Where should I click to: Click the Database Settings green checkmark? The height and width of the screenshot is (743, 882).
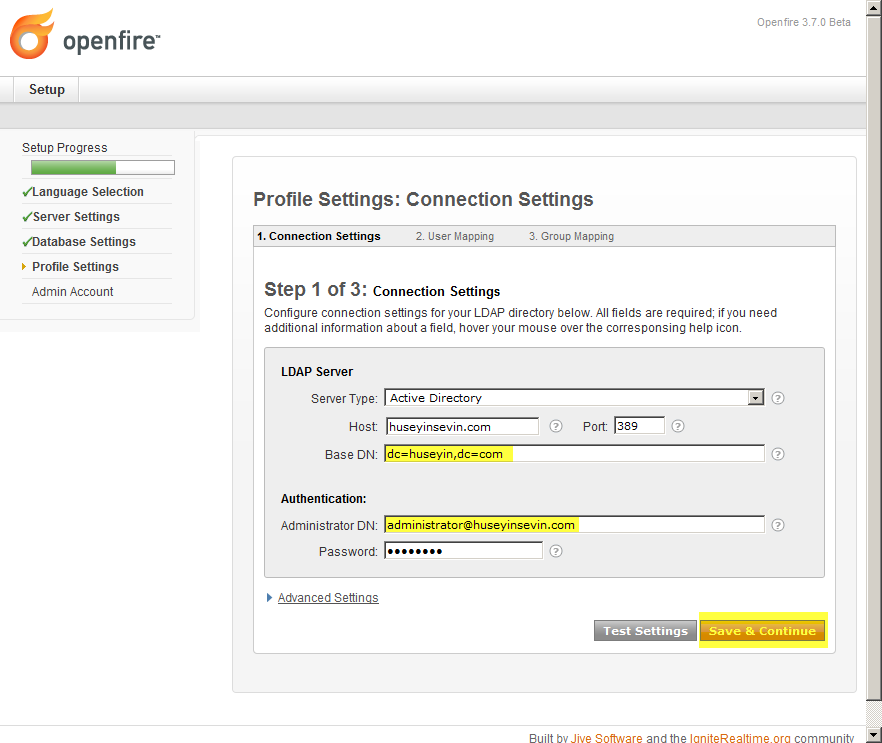click(26, 242)
